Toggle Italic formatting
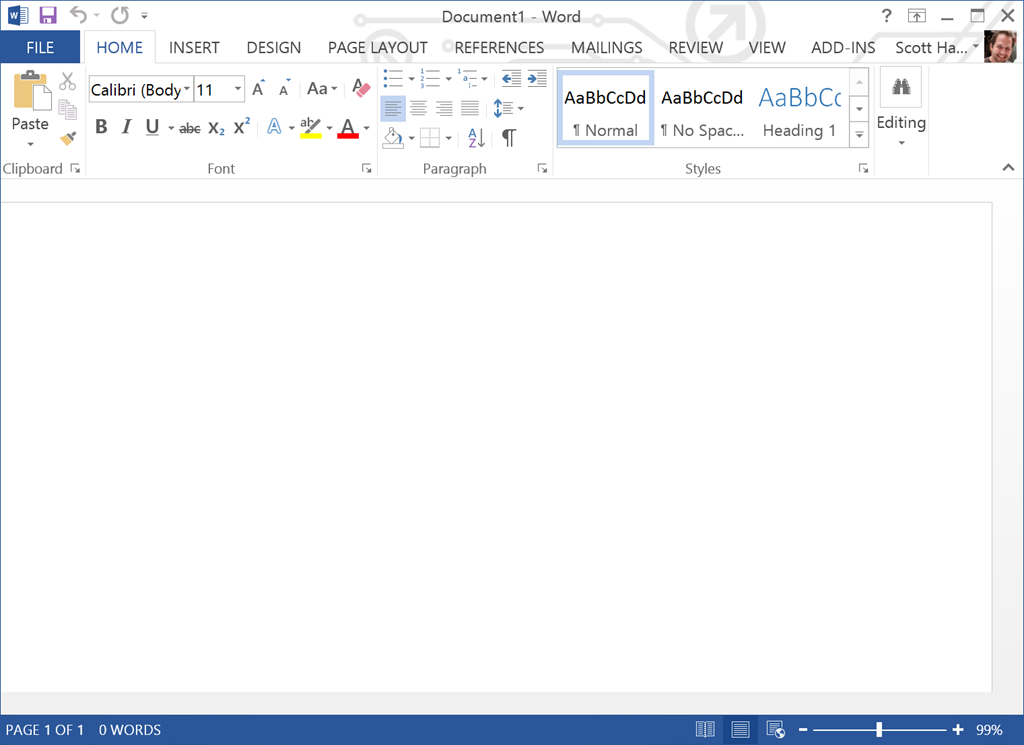Image resolution: width=1024 pixels, height=745 pixels. click(x=126, y=127)
